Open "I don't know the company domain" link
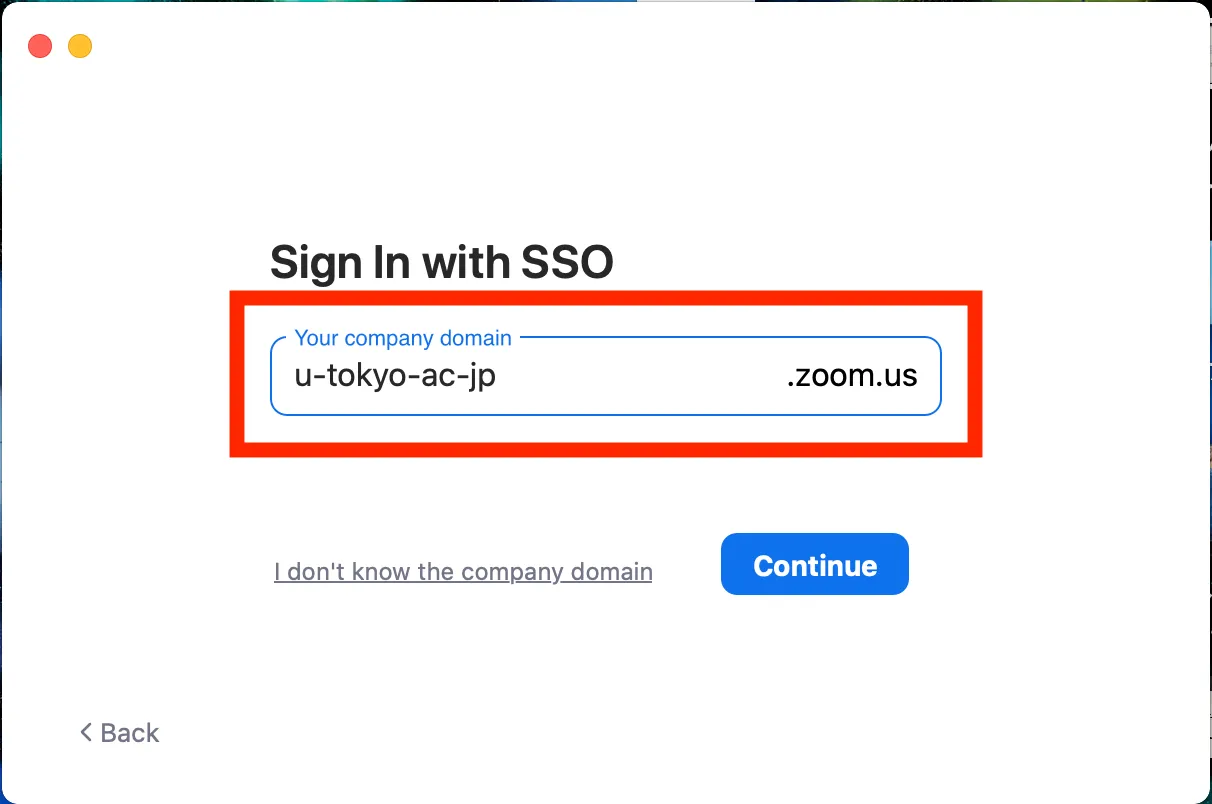This screenshot has width=1212, height=804. [x=463, y=572]
